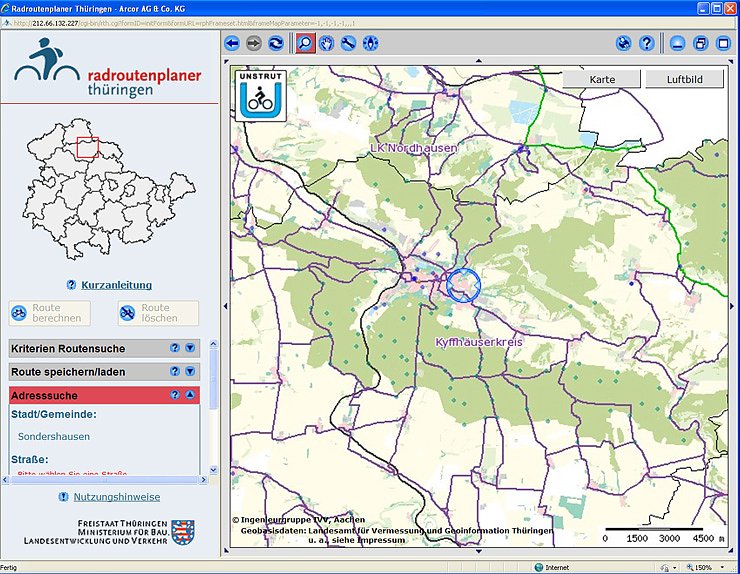Click the Sondershausen city field
Image resolution: width=740 pixels, height=574 pixels.
click(54, 436)
